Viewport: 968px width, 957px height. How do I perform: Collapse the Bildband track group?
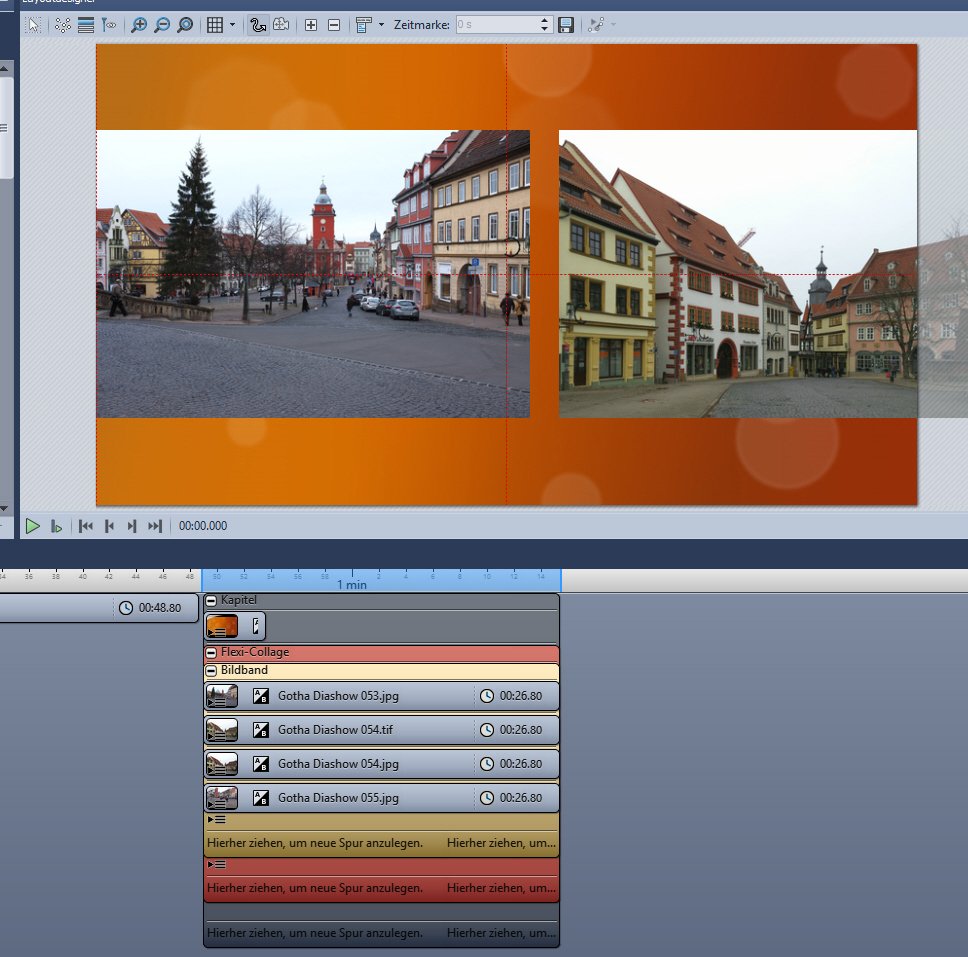coord(211,670)
